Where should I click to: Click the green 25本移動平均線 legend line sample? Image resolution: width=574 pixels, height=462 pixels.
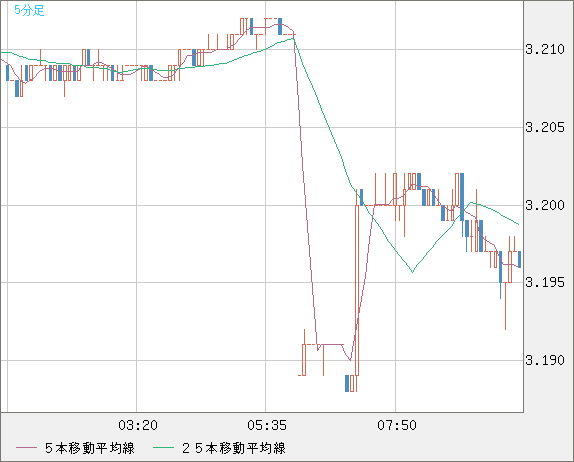coord(163,448)
